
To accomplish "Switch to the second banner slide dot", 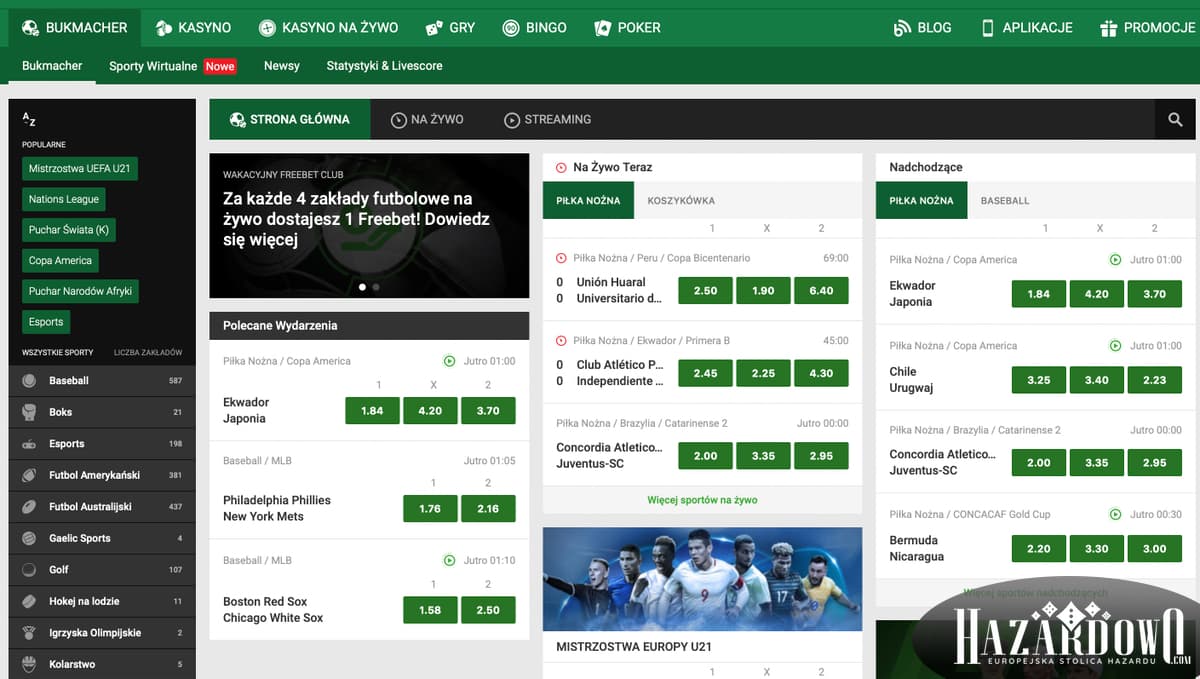I will (x=376, y=287).
